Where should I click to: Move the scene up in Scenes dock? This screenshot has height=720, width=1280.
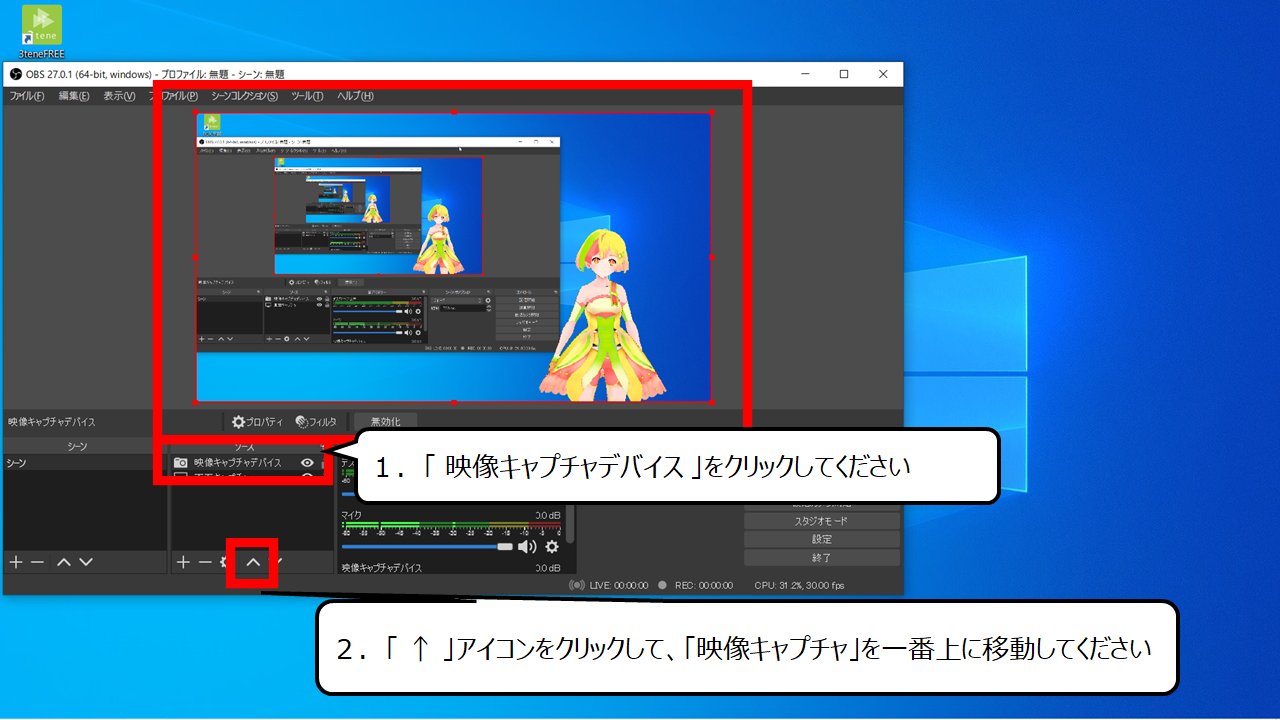pos(64,563)
